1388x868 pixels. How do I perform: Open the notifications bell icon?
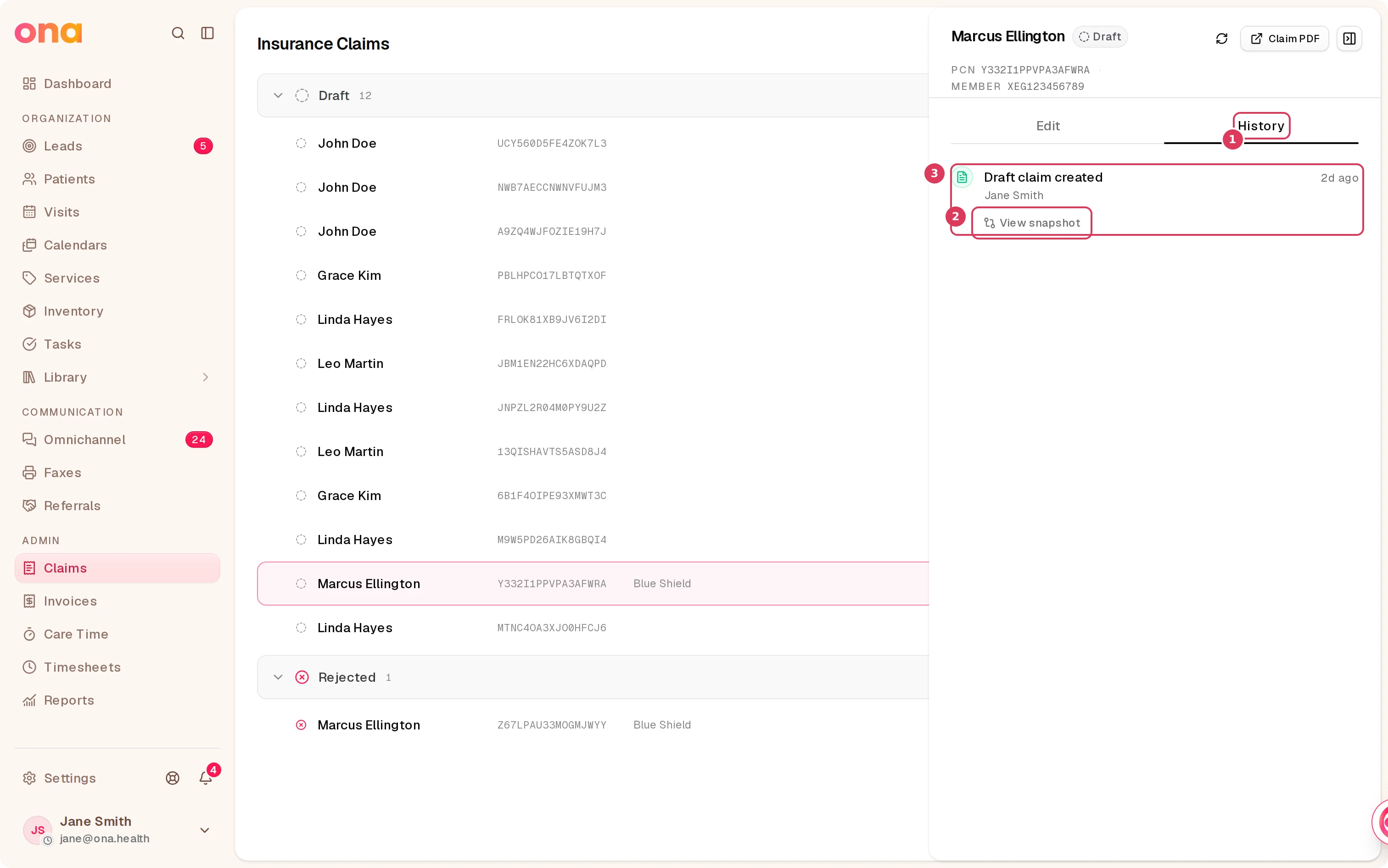click(206, 778)
